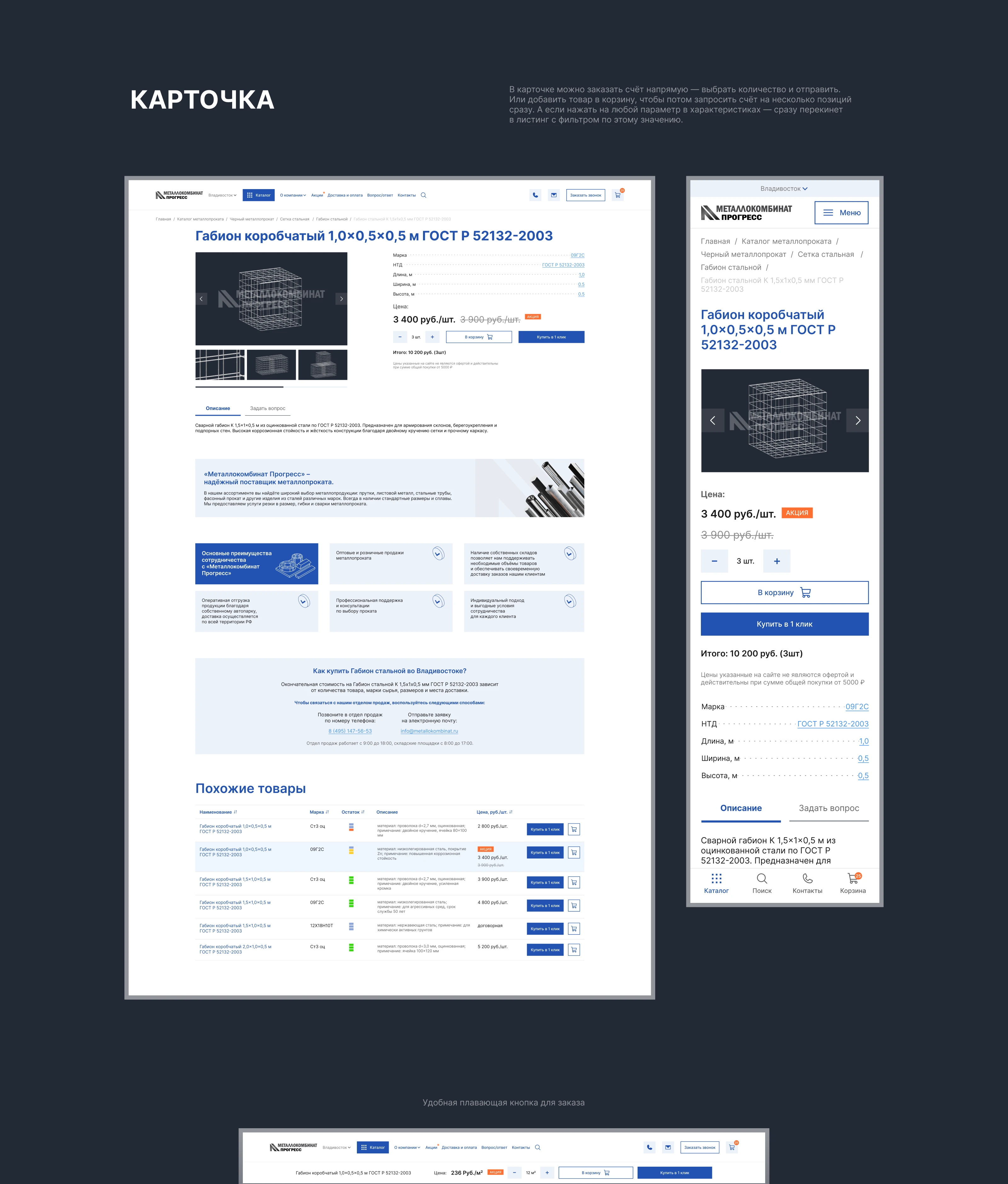Decrease quantity with minus on mobile card
The width and height of the screenshot is (1008, 1184).
tap(714, 561)
